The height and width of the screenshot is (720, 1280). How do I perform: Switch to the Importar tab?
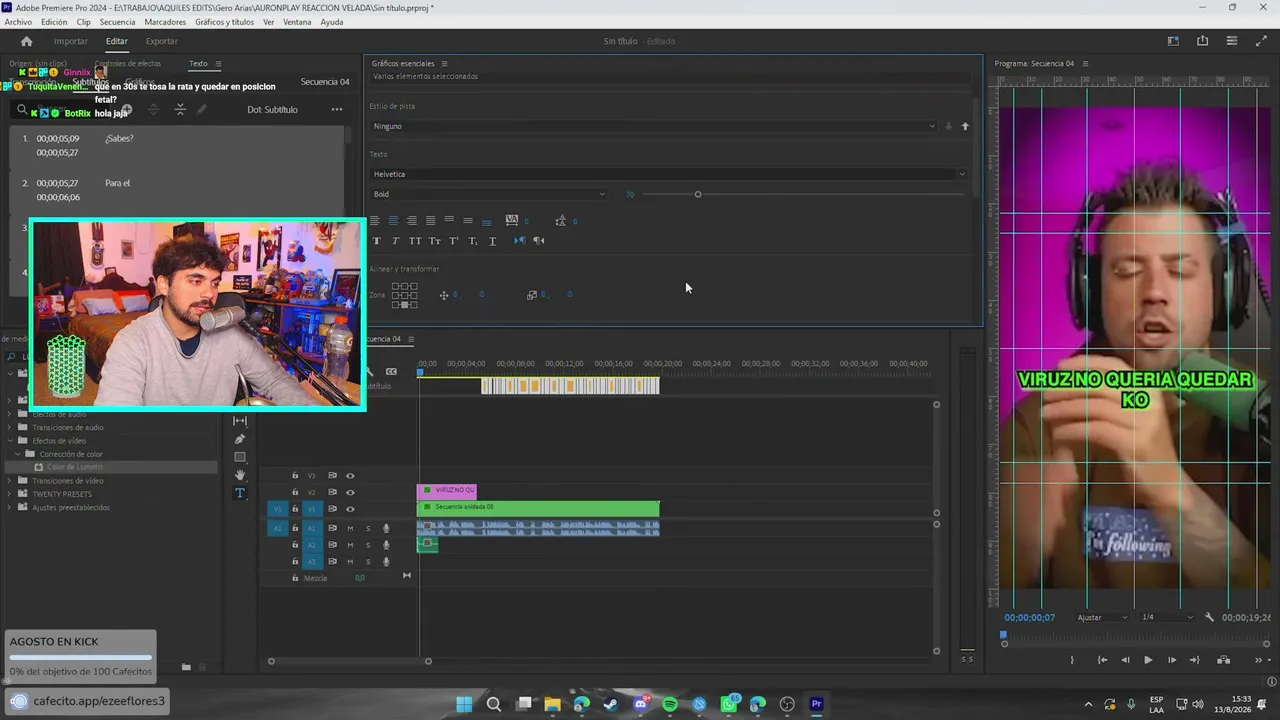pos(71,41)
